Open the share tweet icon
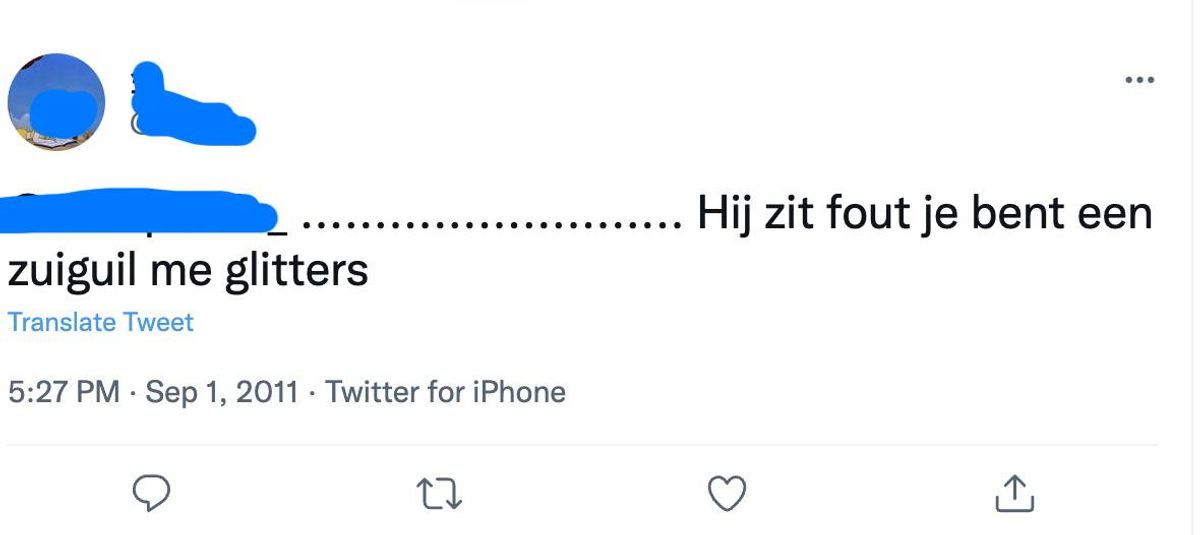The image size is (1200, 535). tap(1014, 492)
